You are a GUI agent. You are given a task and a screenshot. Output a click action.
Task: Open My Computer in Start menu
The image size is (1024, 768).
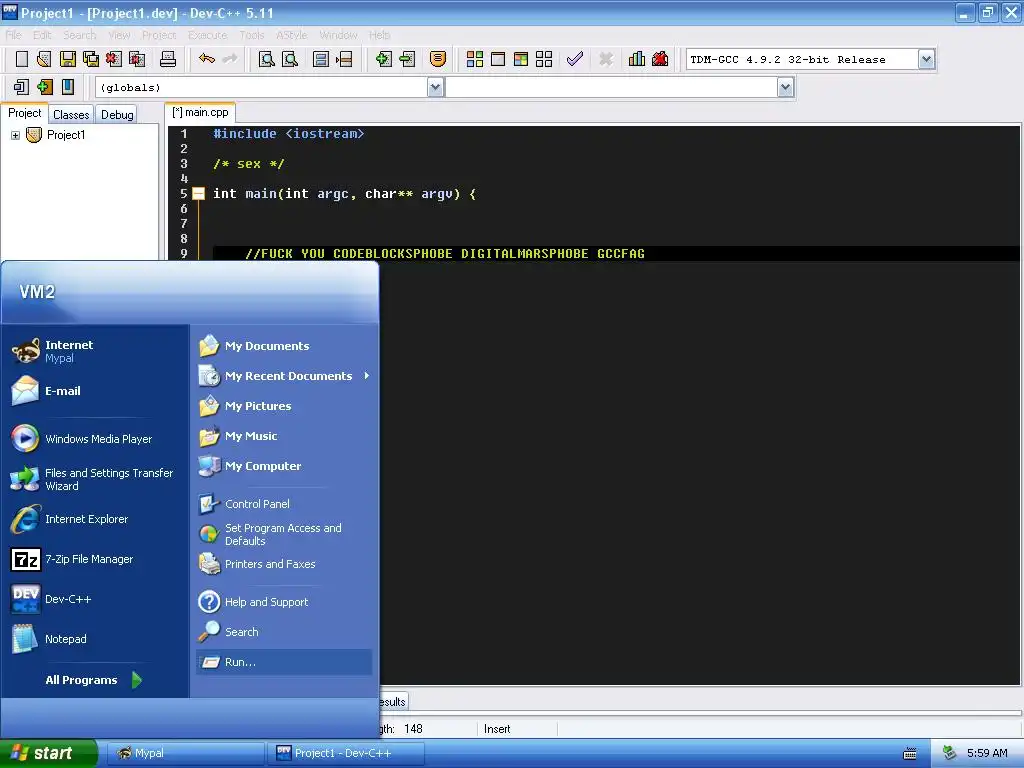coord(285,466)
